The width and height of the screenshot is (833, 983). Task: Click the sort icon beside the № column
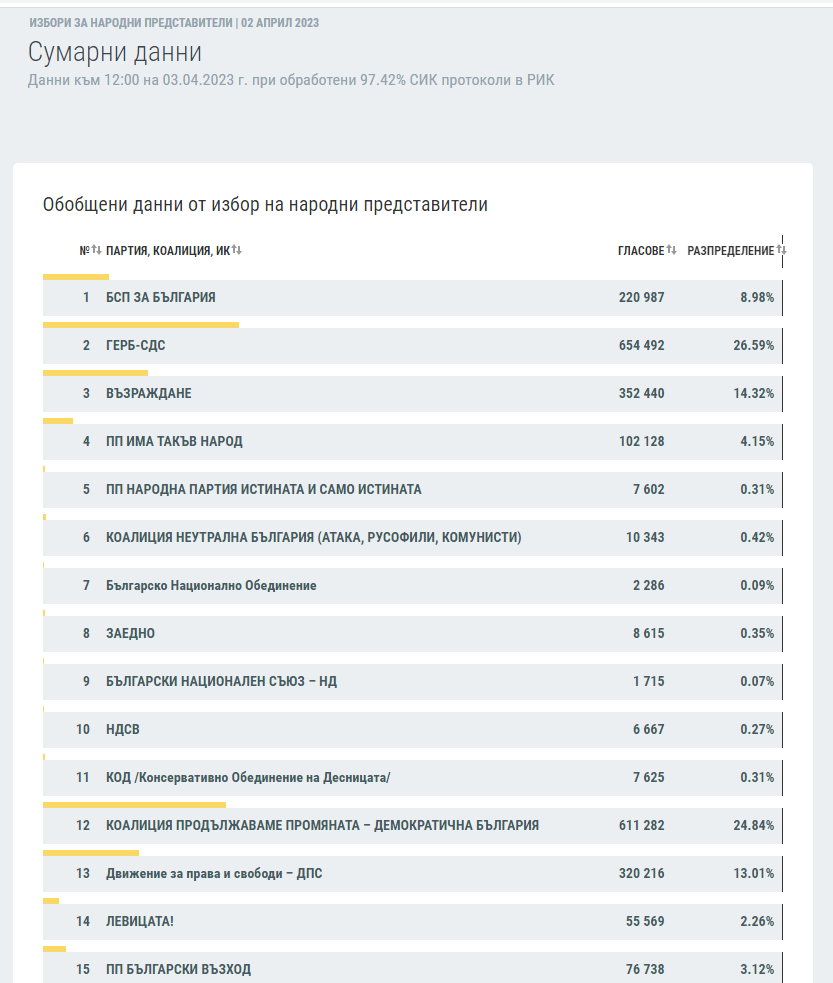click(x=97, y=250)
